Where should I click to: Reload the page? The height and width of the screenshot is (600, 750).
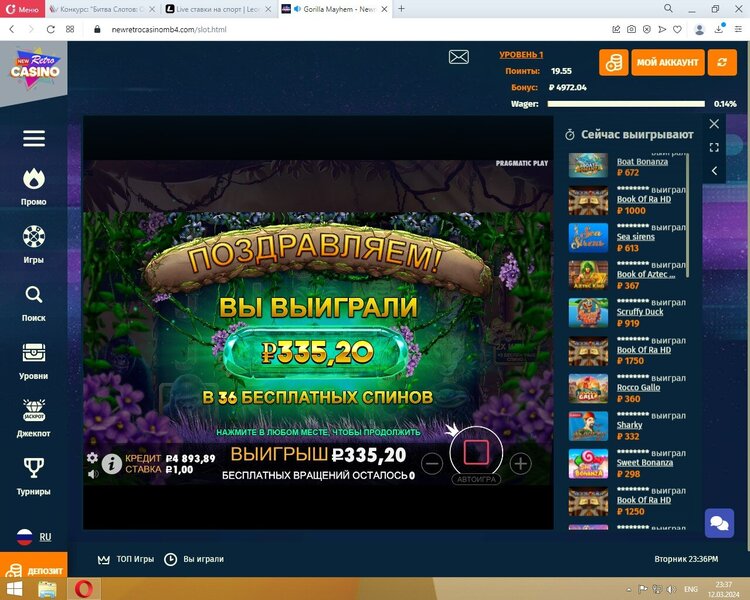coord(50,29)
